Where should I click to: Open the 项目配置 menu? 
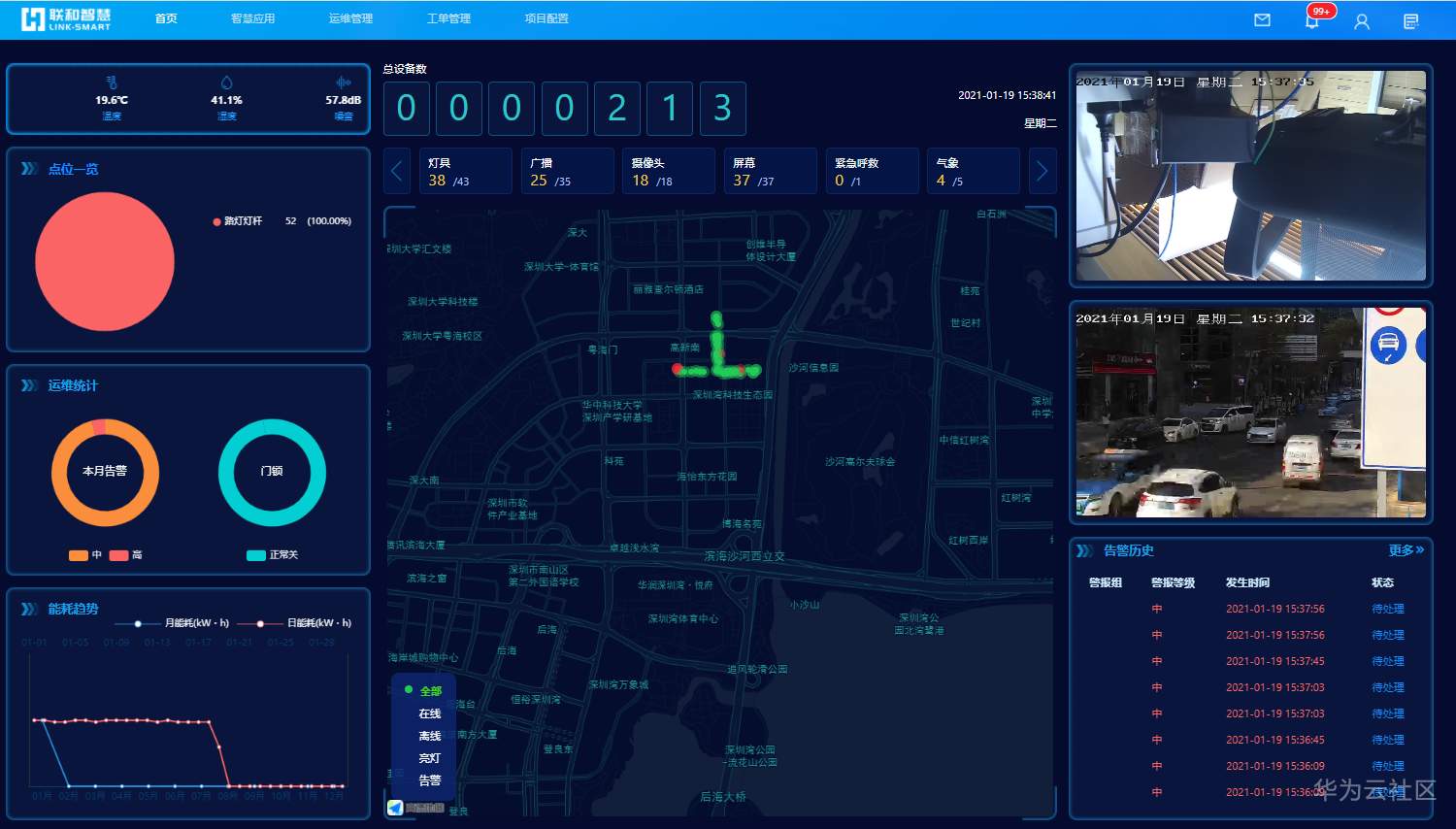(546, 18)
